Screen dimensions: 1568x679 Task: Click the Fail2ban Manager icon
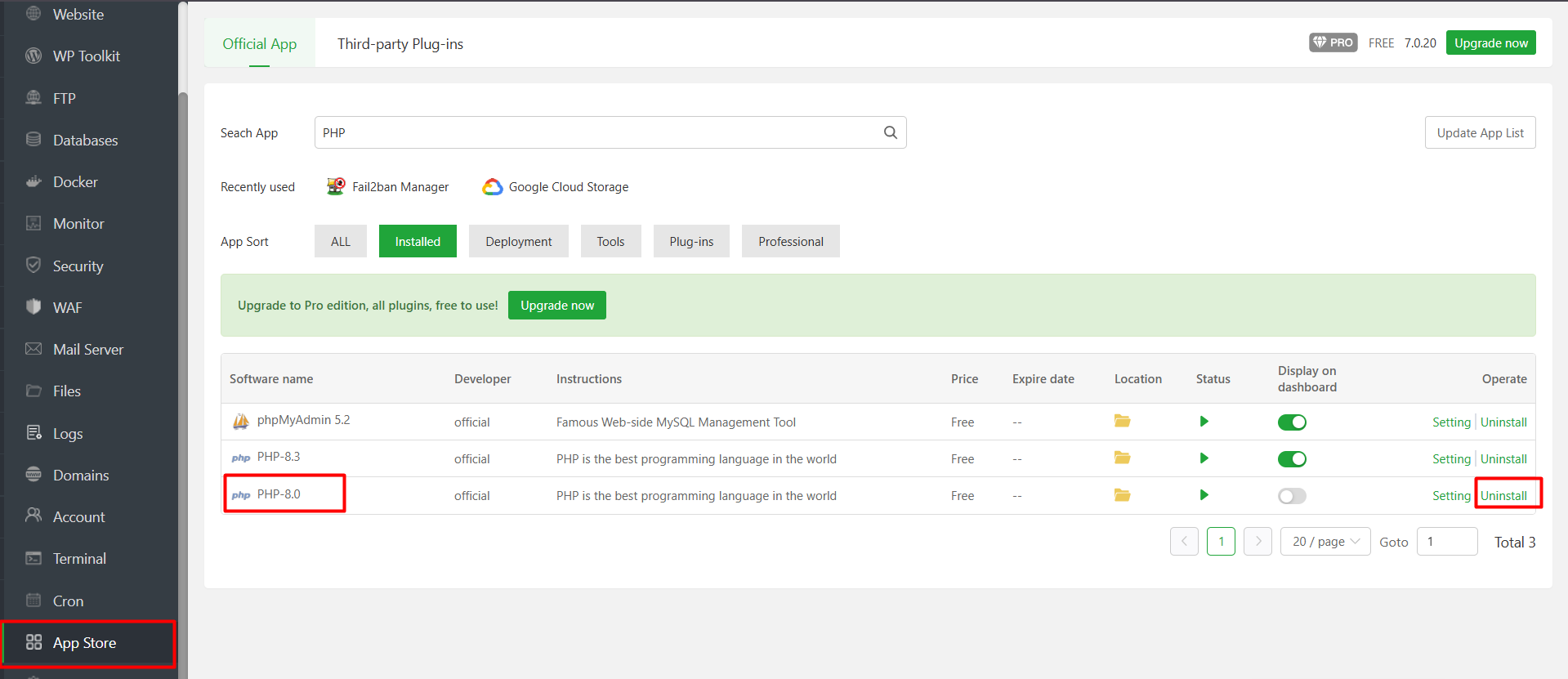coord(336,186)
